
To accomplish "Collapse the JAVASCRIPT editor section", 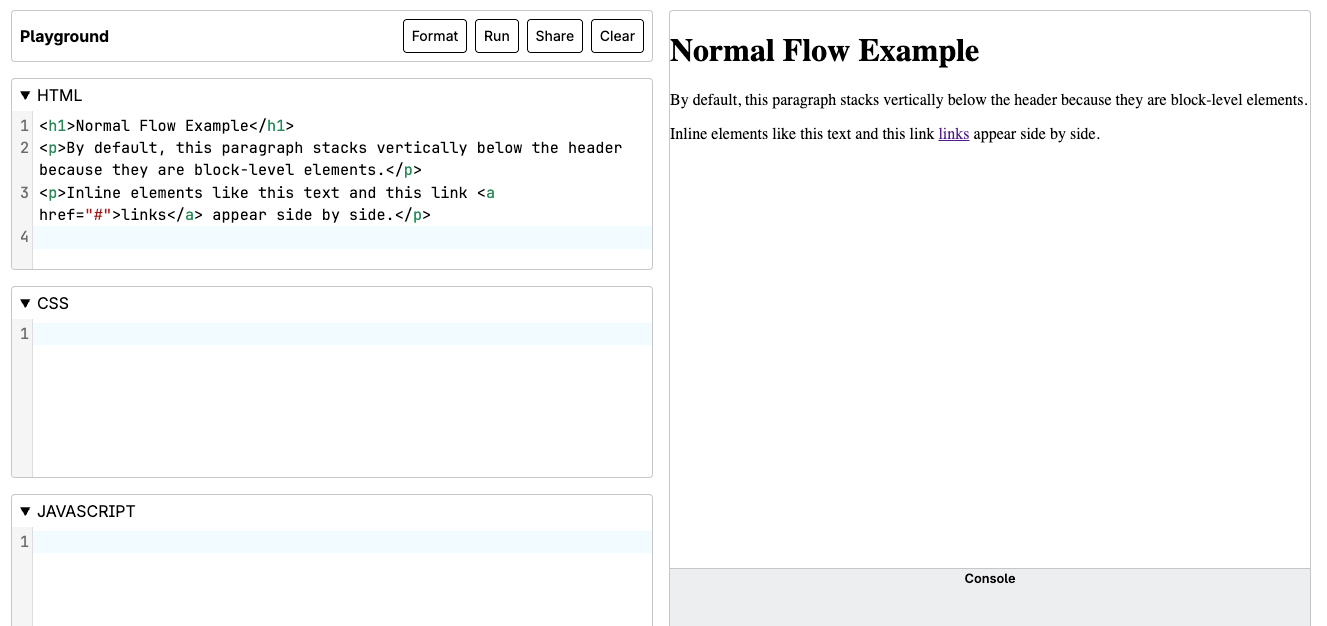I will (26, 512).
